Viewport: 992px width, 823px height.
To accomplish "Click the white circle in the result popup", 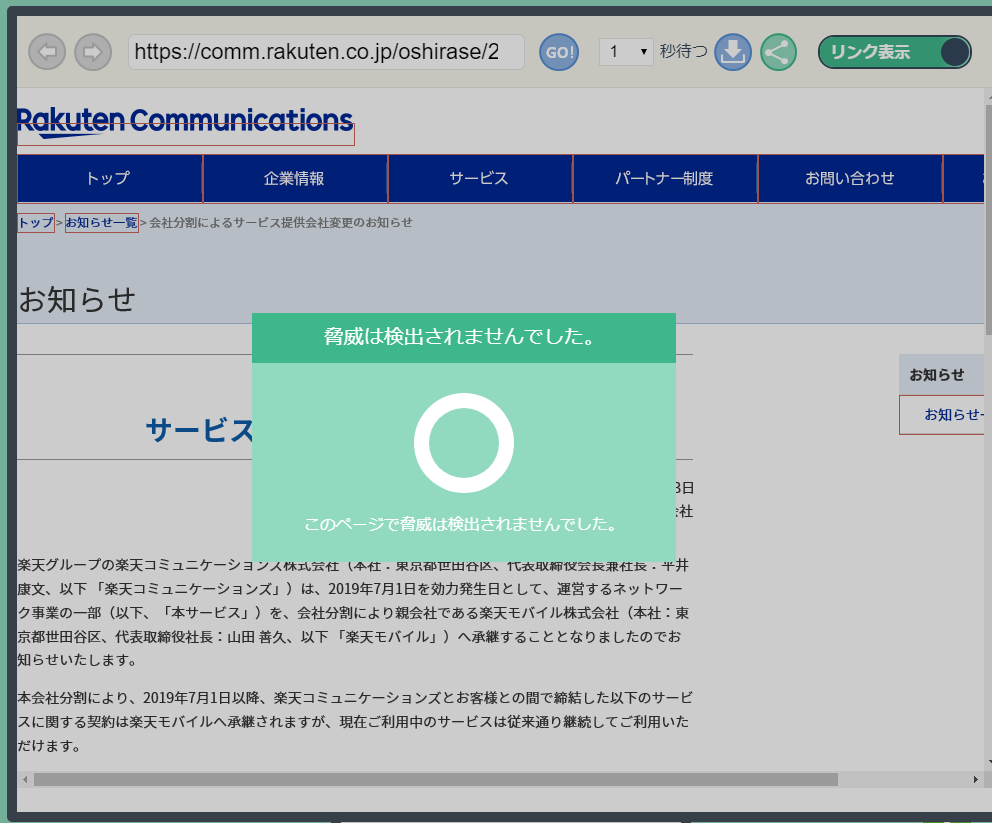I will tap(463, 443).
